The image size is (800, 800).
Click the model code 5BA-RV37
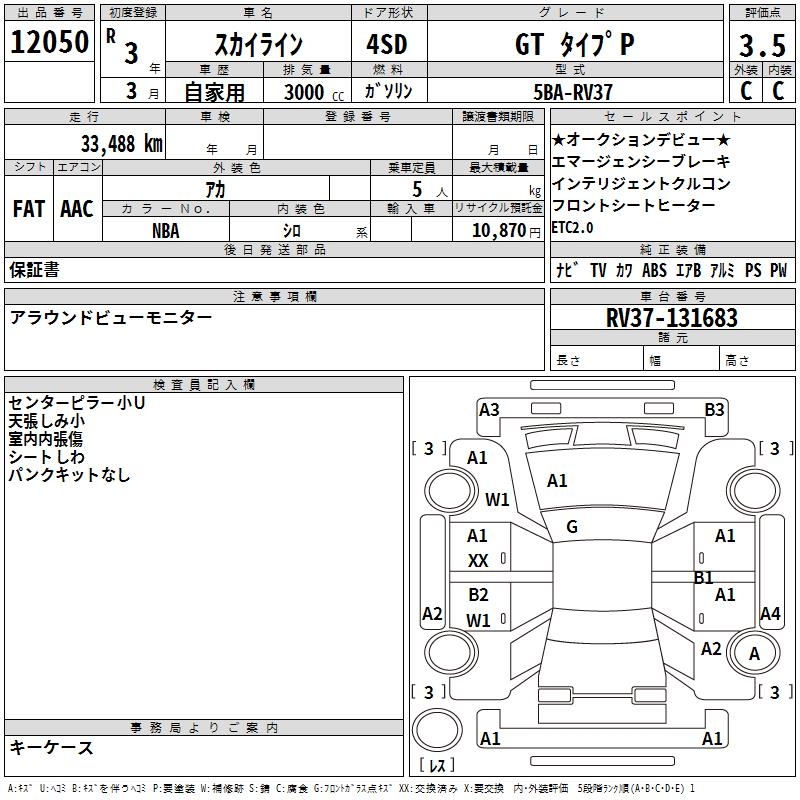point(573,92)
